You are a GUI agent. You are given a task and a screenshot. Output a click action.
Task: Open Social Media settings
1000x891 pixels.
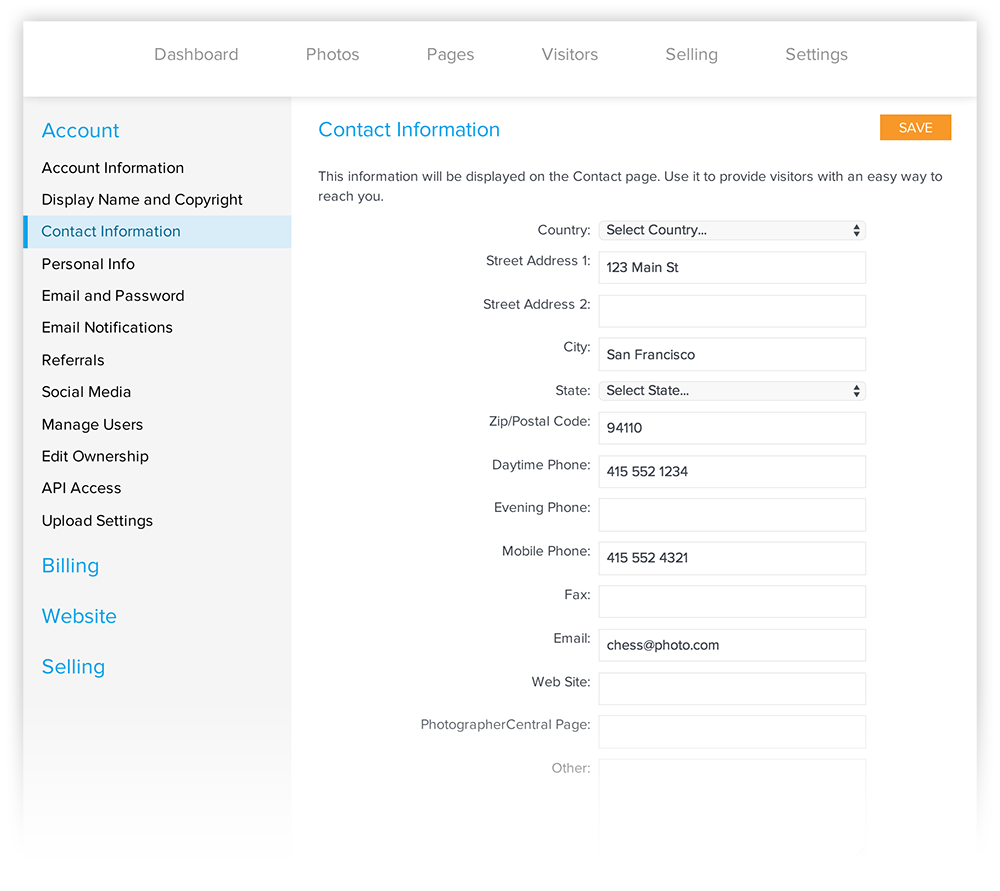coord(86,392)
